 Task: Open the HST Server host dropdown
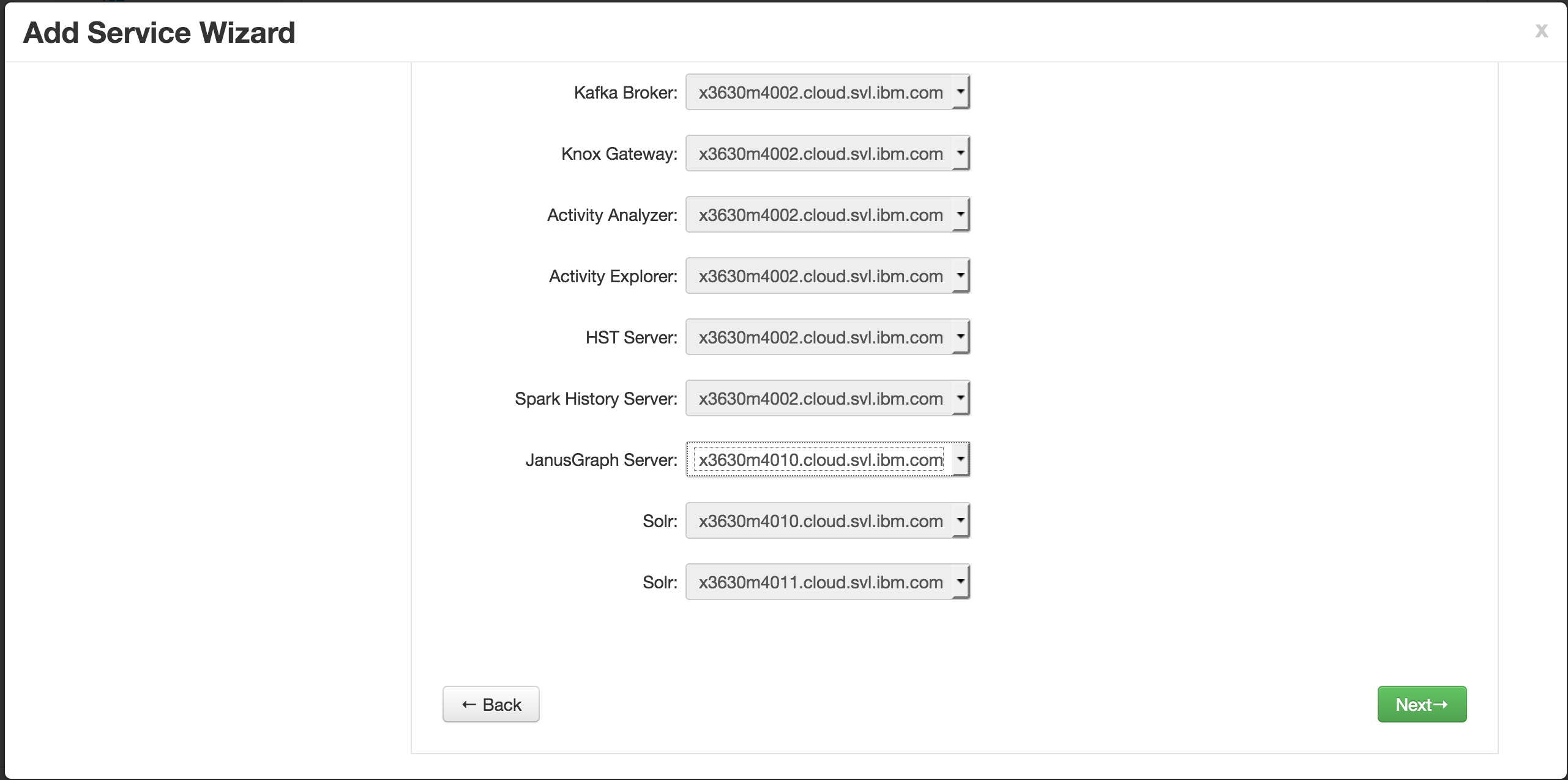[827, 337]
